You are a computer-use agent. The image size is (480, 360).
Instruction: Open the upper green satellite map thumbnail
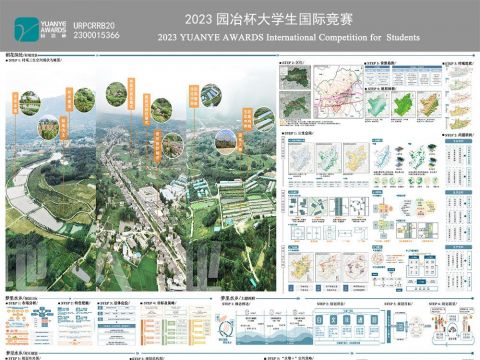click(x=295, y=77)
